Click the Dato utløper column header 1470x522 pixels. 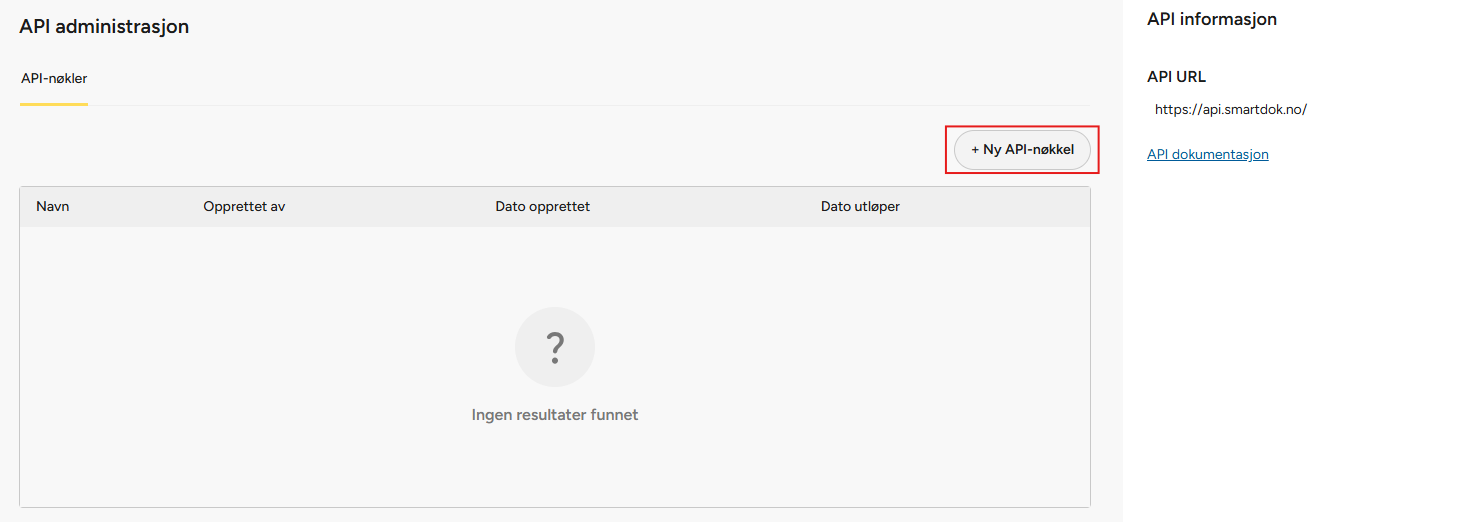click(x=860, y=207)
